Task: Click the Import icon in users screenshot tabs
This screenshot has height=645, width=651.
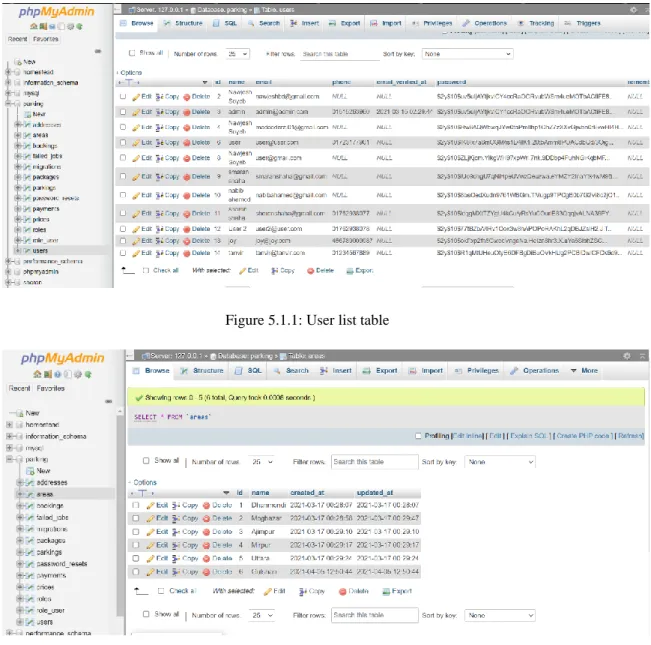Action: (x=374, y=23)
